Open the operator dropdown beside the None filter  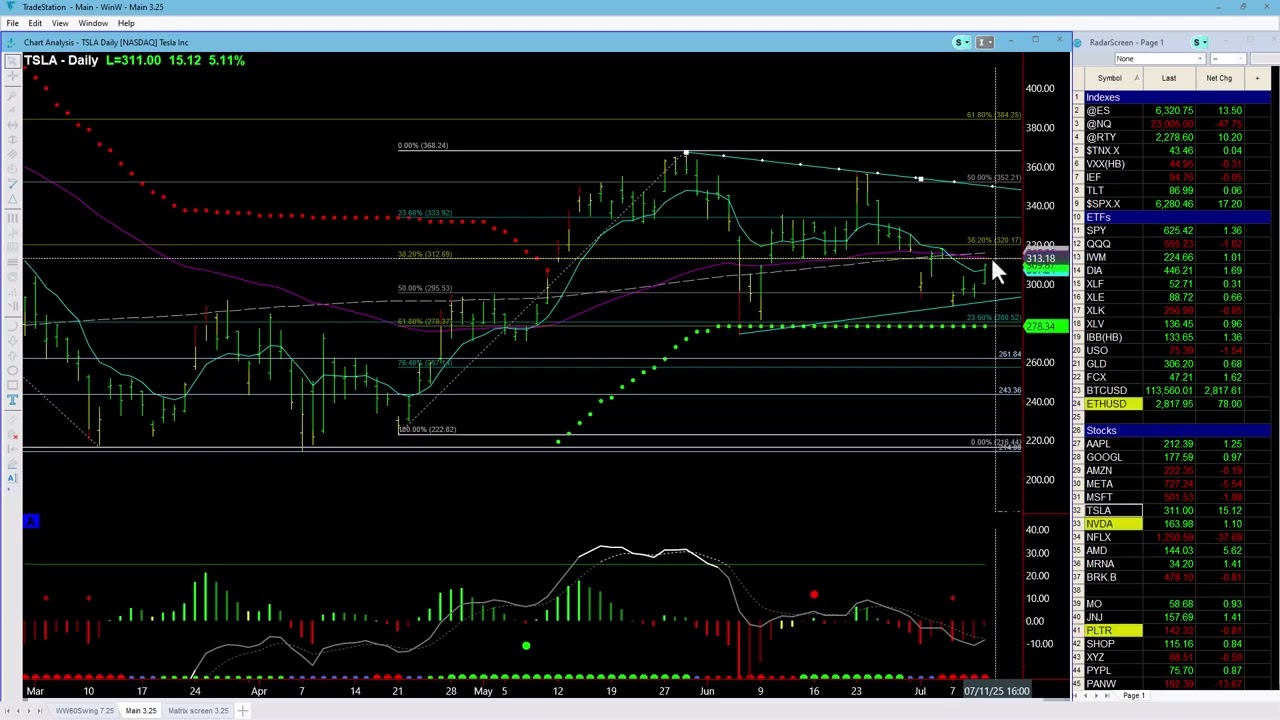tap(1240, 58)
